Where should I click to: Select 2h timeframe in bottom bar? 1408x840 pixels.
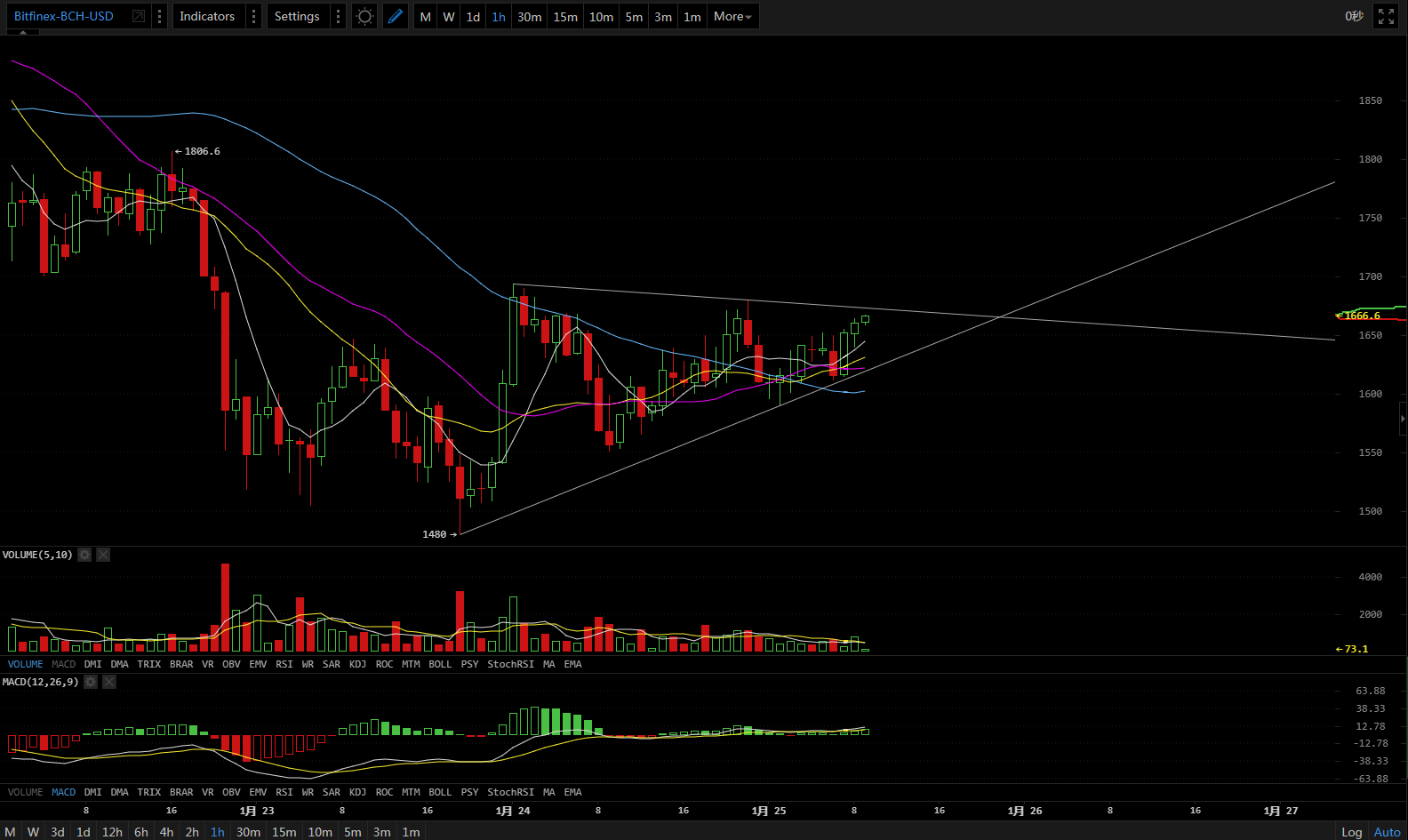192,832
